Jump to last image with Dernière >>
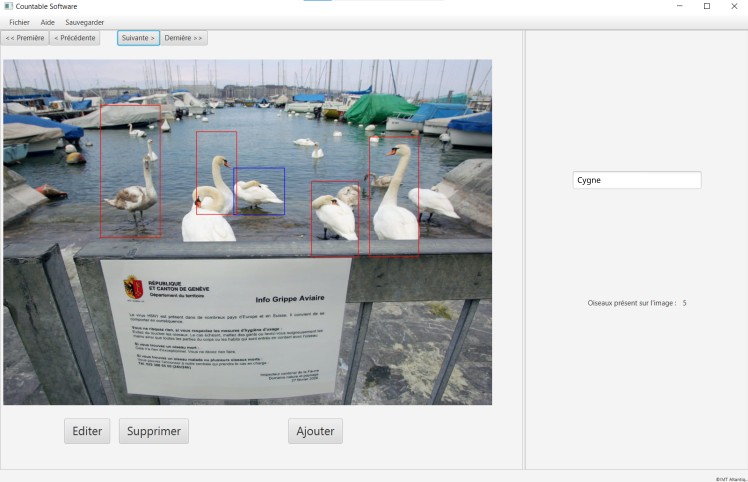 184,38
